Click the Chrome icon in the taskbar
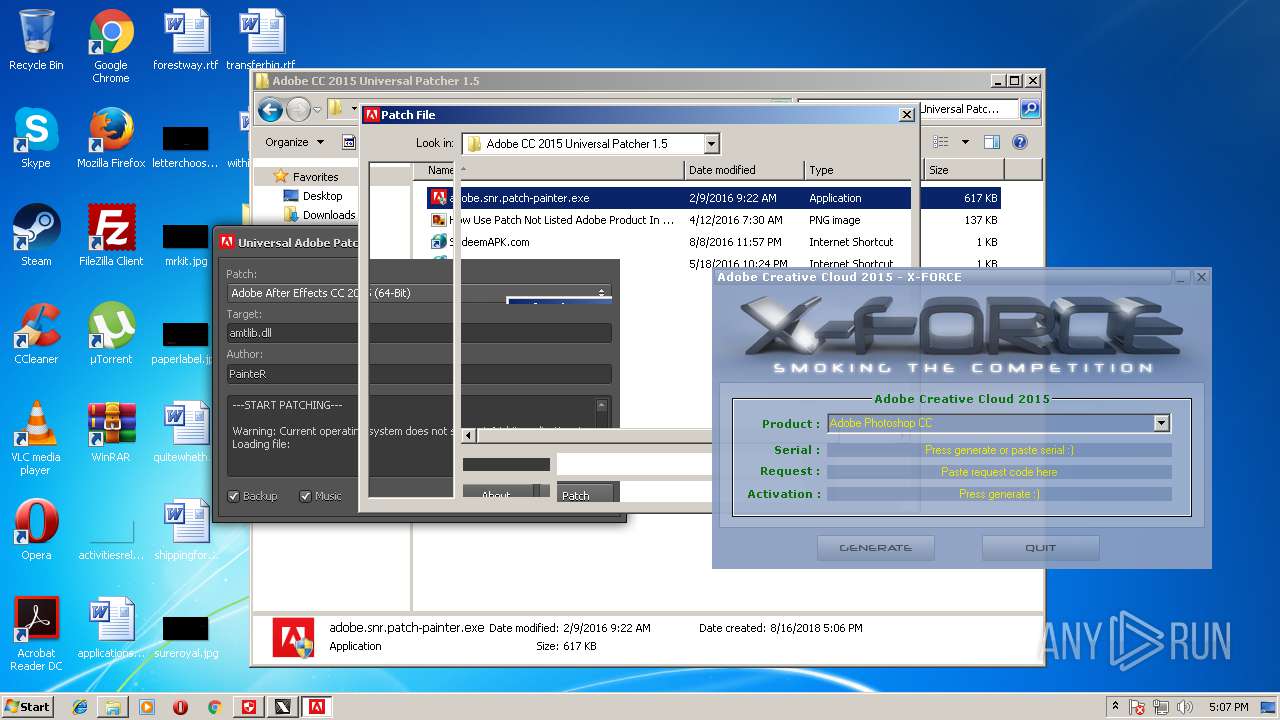The image size is (1280, 720). [x=214, y=707]
